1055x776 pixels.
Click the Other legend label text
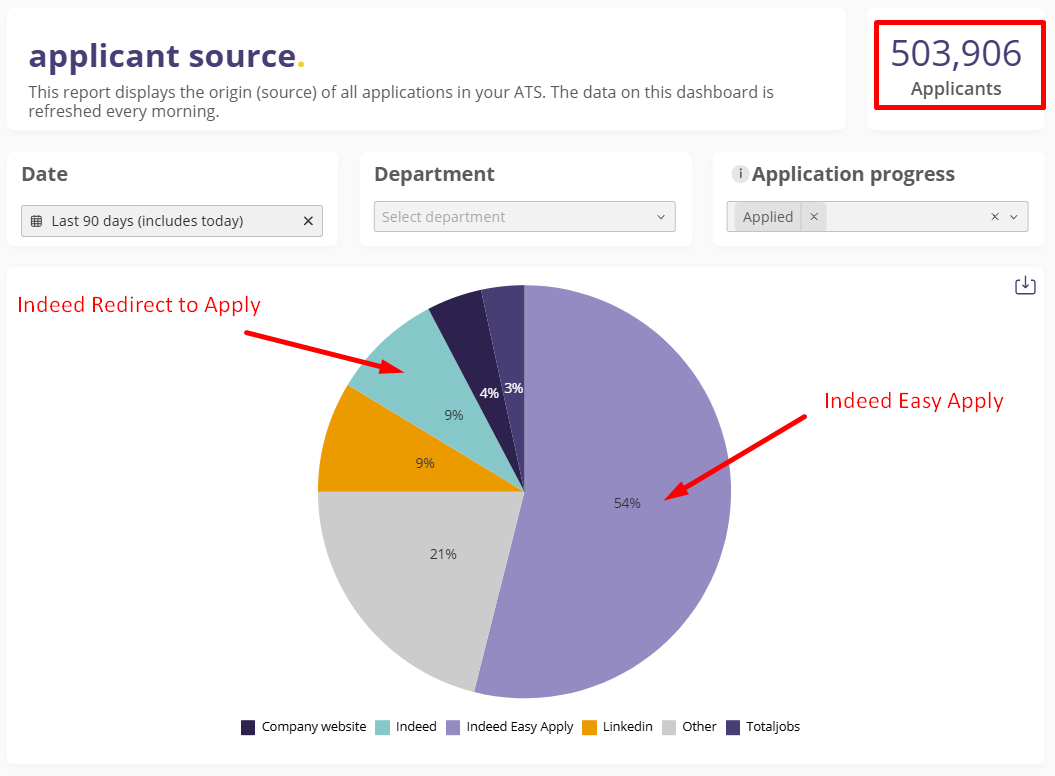click(699, 727)
